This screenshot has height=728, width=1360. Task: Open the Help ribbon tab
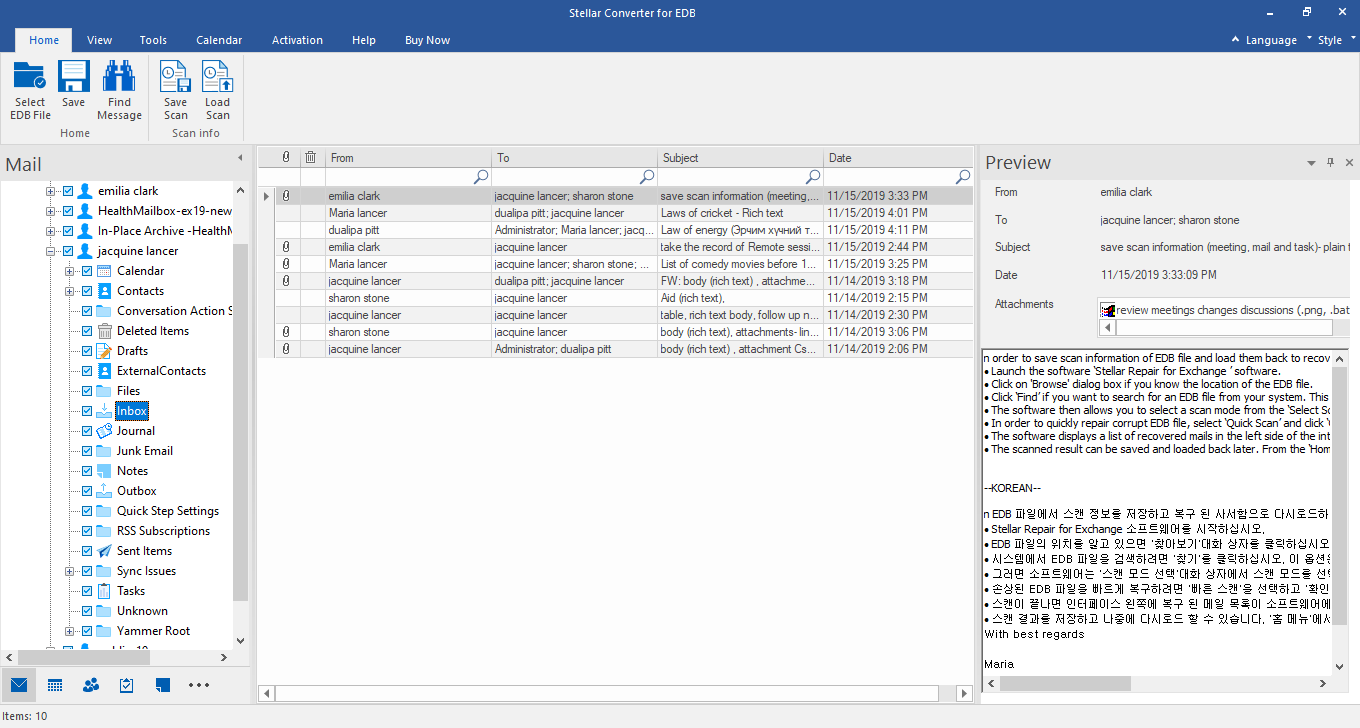coord(364,40)
